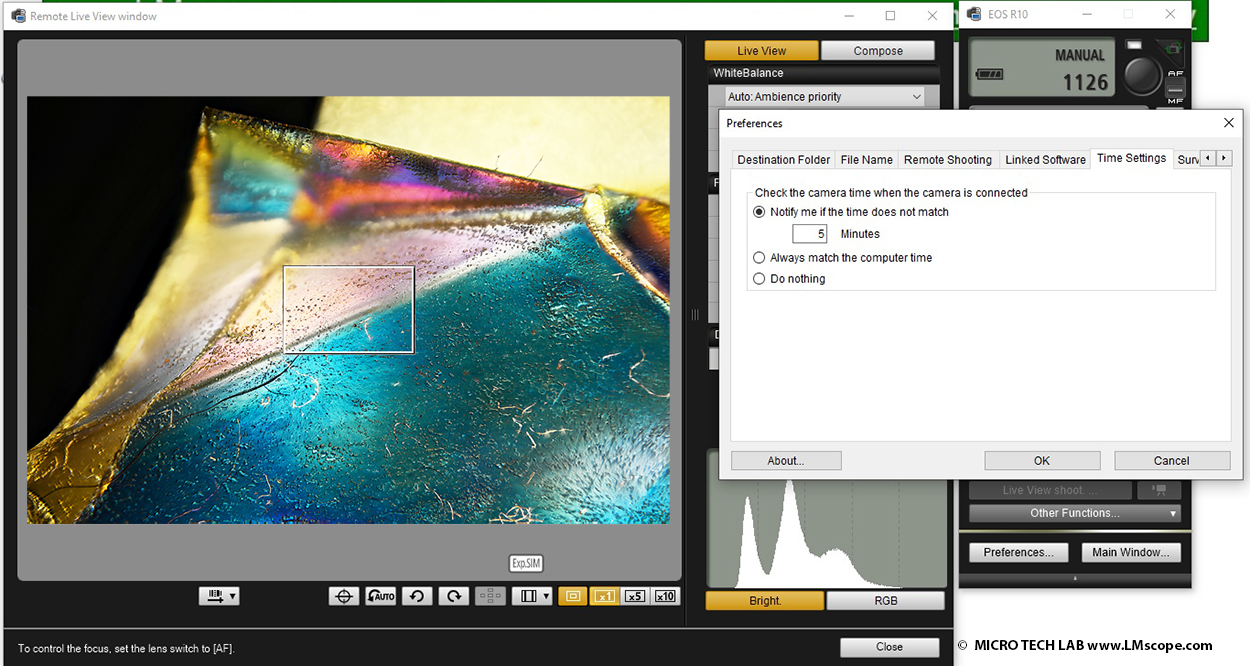
Task: Switch to the Remote Shooting tab
Action: coord(947,160)
